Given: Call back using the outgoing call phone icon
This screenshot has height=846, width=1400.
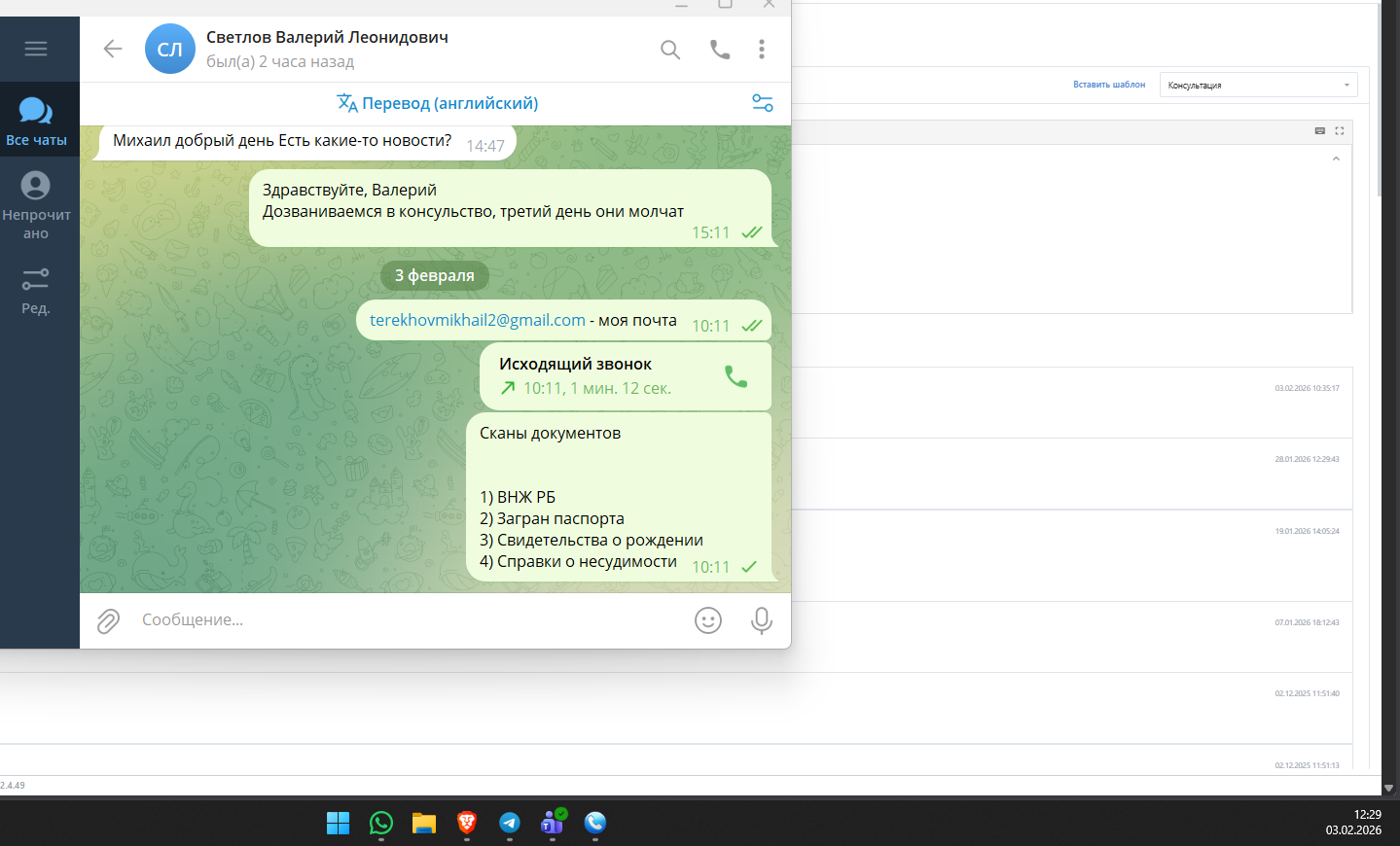Looking at the screenshot, I should point(736,376).
